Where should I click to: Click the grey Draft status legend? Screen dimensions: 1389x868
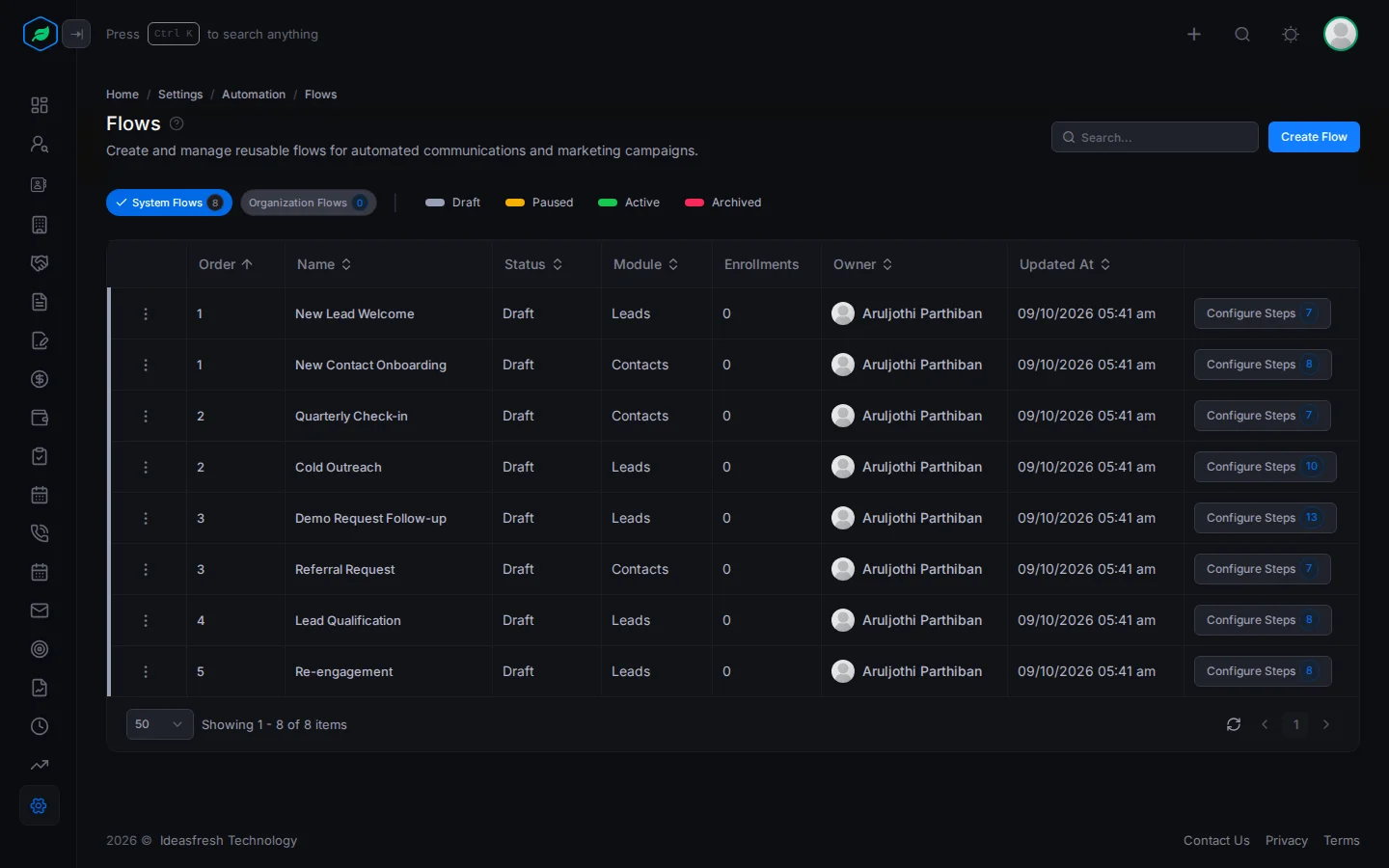tap(452, 203)
